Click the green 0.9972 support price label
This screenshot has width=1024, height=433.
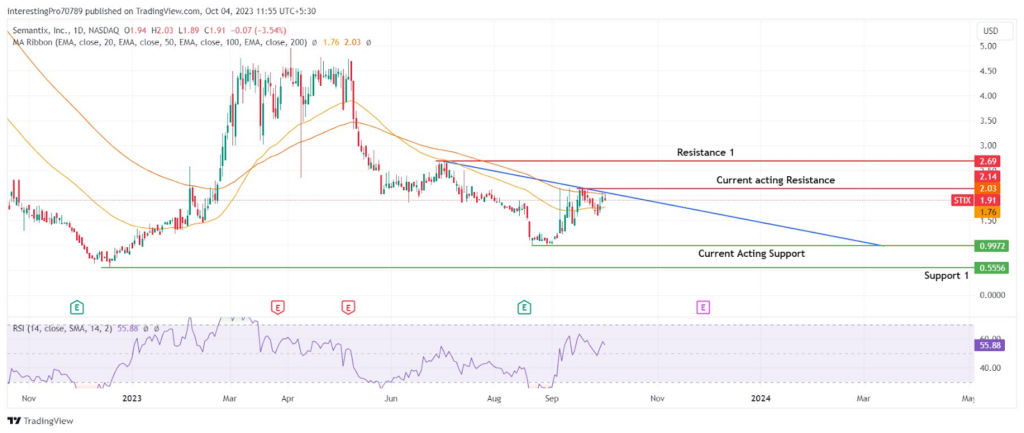pos(991,246)
